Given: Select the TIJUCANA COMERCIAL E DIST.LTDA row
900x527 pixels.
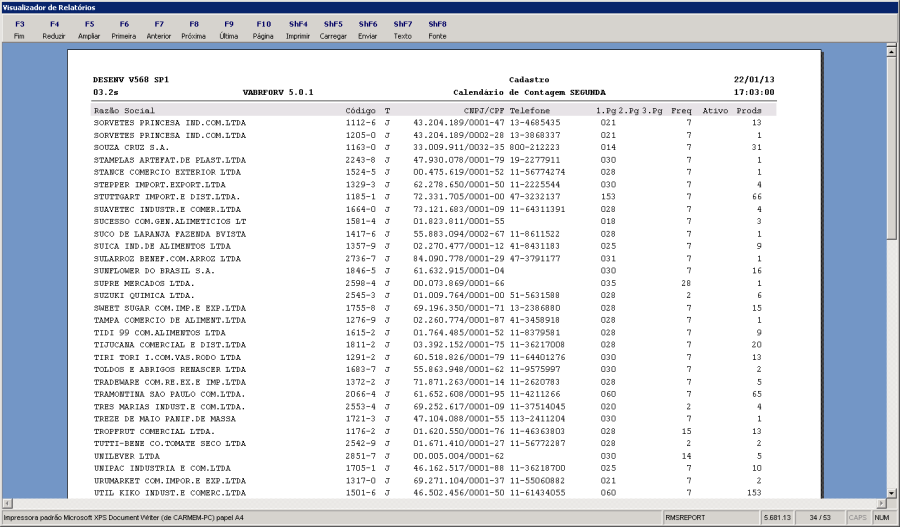Looking at the screenshot, I should click(x=428, y=345).
